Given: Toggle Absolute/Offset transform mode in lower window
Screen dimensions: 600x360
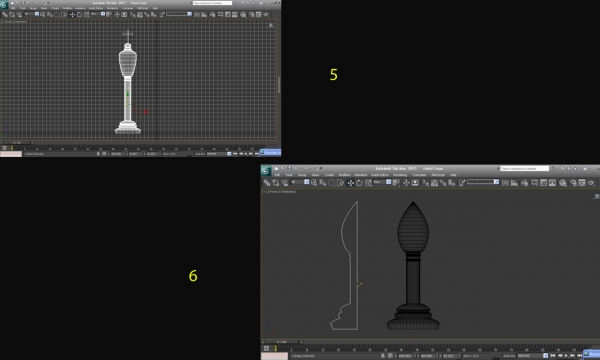Looking at the screenshot, I should [390, 356].
